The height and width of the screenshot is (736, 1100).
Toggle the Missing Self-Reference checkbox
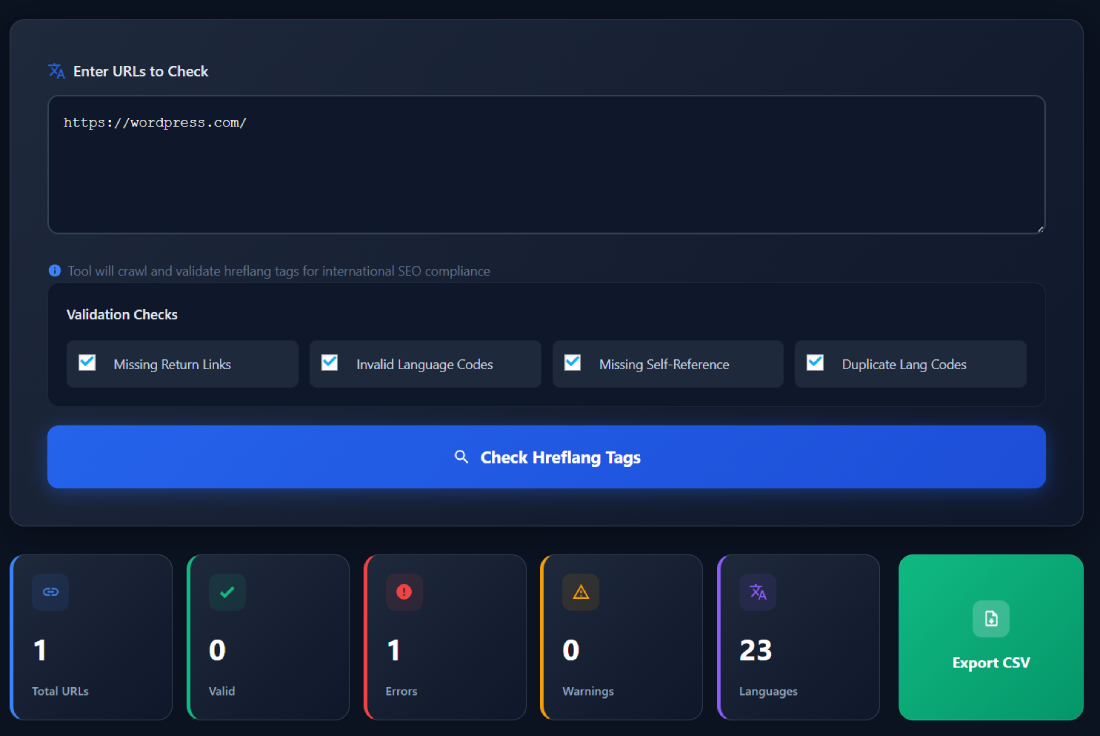(572, 364)
